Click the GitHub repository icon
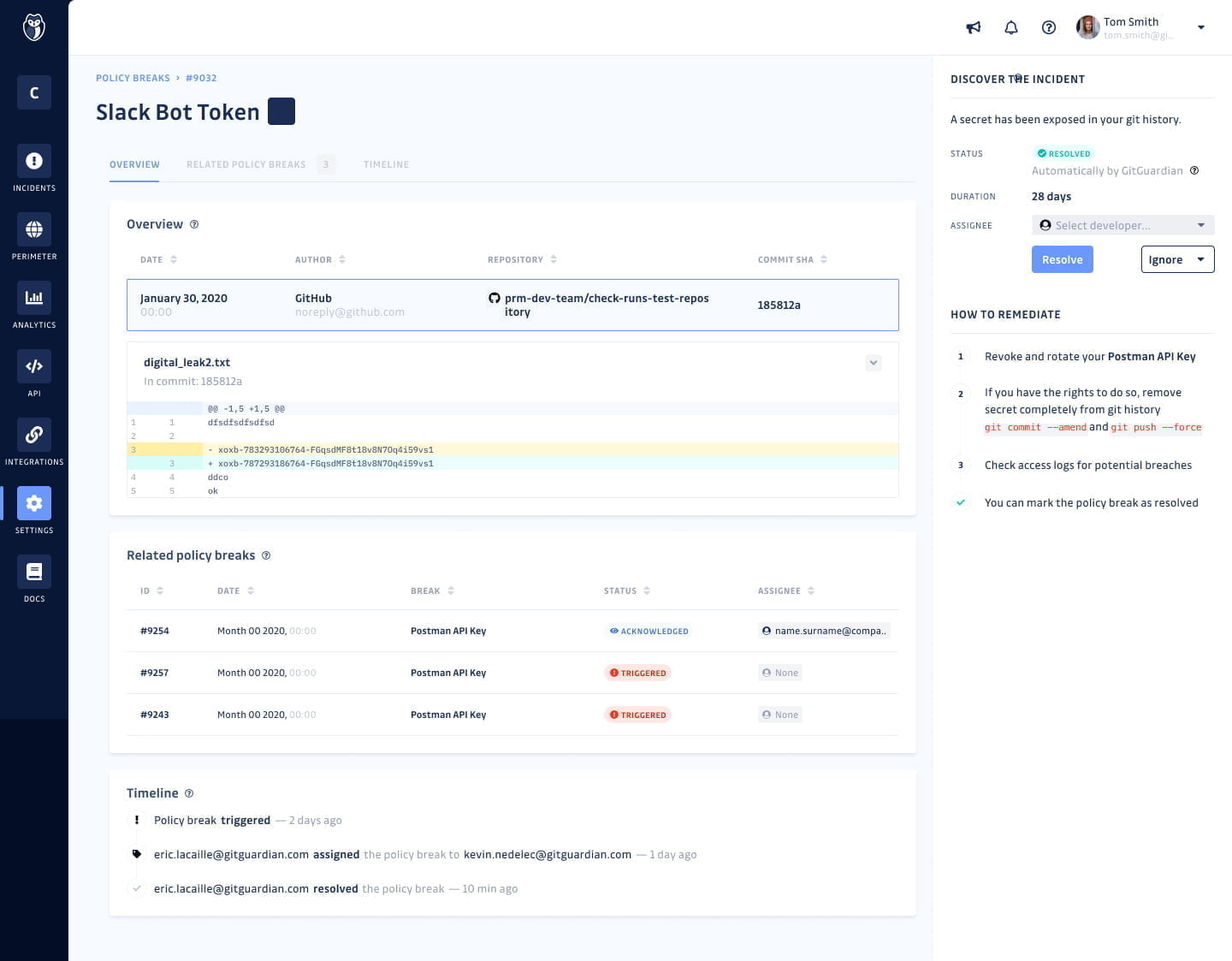The height and width of the screenshot is (961, 1232). [x=494, y=298]
